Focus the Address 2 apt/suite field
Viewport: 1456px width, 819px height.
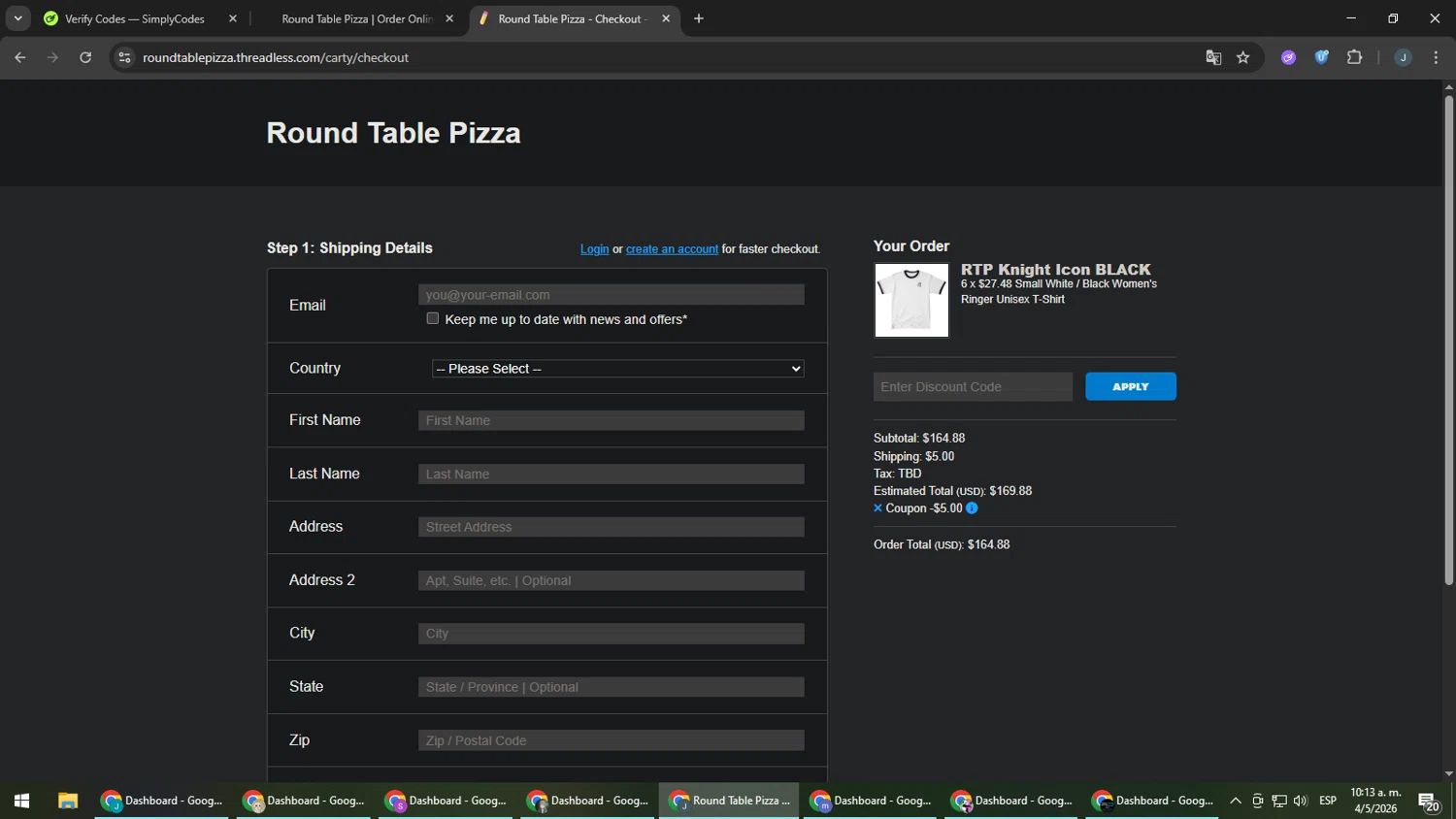pyautogui.click(x=612, y=580)
